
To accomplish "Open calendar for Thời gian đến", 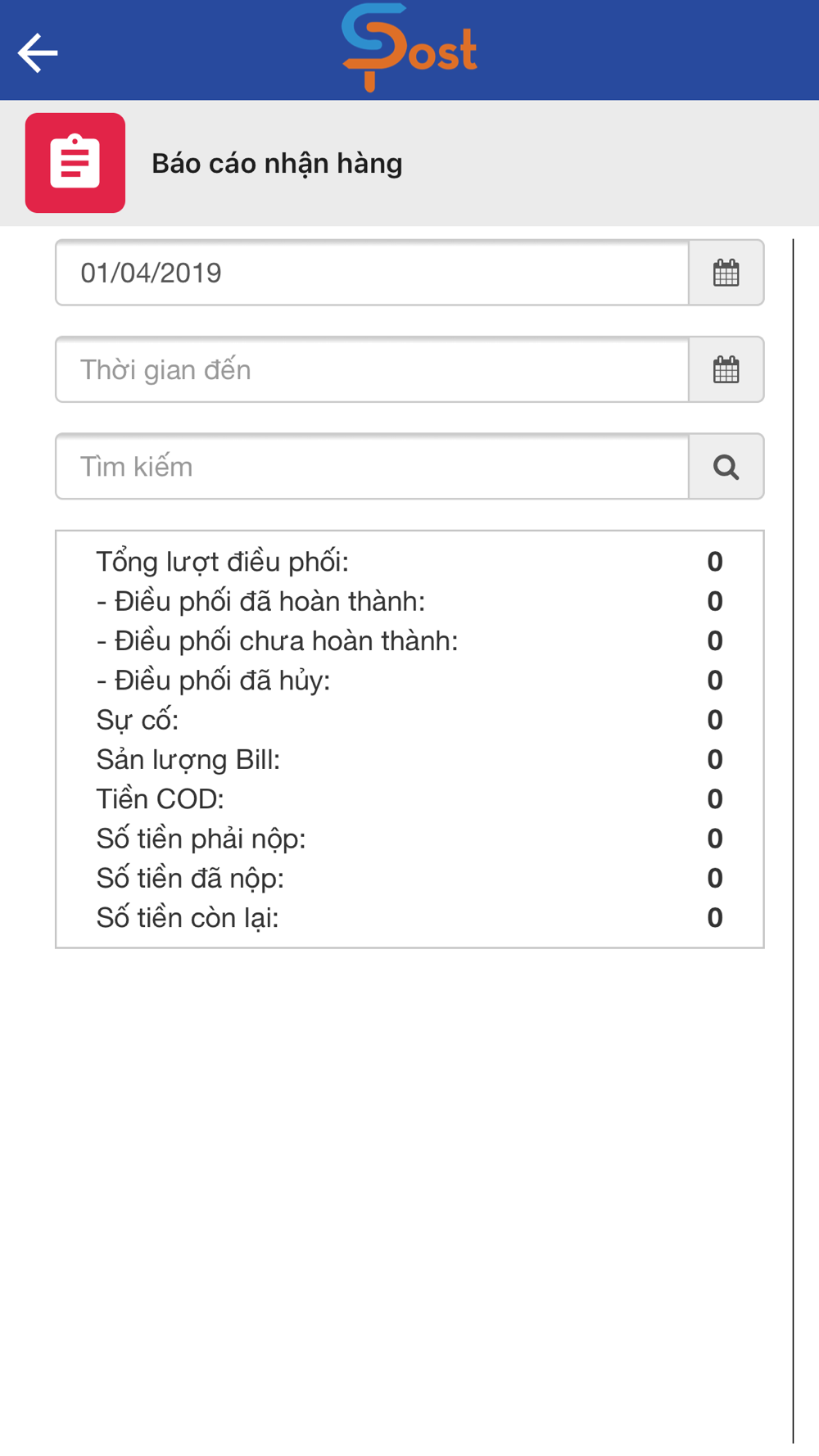I will [726, 369].
